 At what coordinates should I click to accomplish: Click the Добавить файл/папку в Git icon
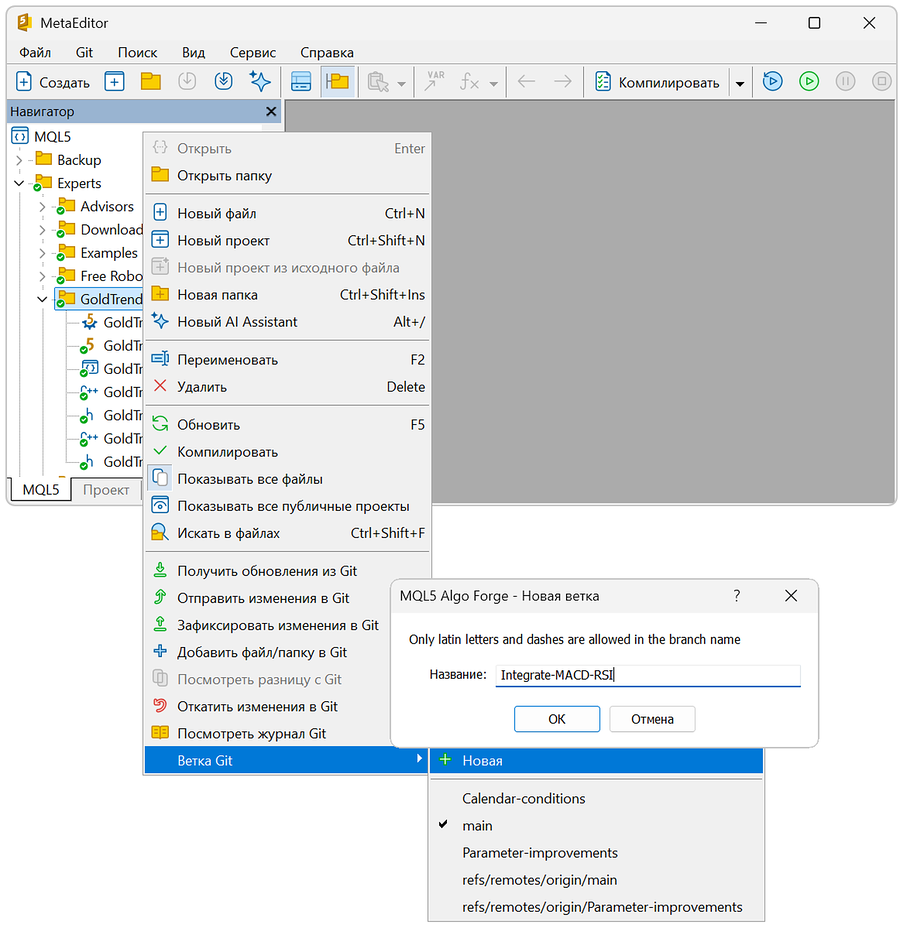click(x=160, y=652)
